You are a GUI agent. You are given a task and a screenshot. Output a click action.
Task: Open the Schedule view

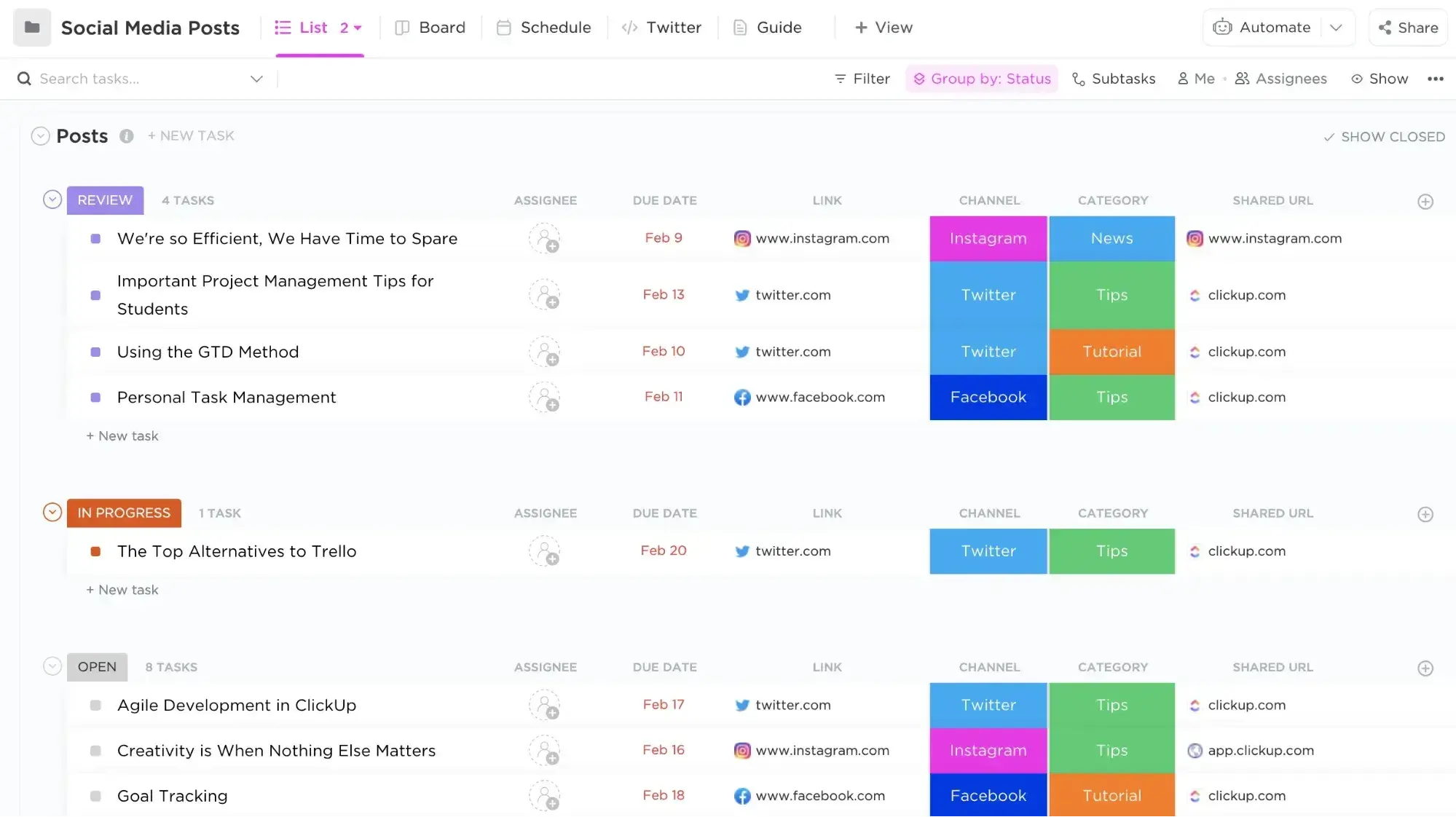tap(555, 27)
